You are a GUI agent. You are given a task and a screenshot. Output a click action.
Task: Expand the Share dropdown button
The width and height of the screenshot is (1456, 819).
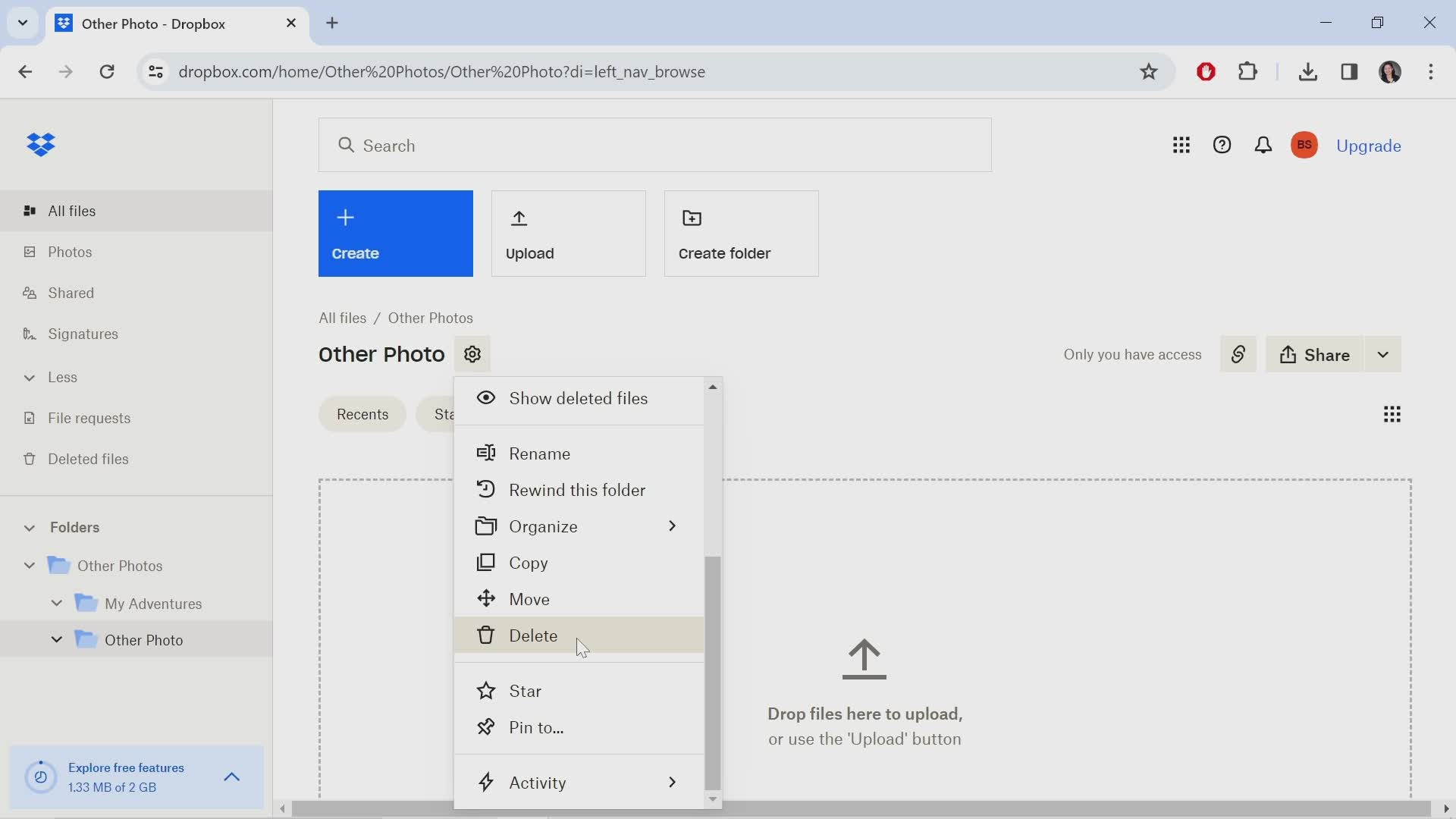[1384, 355]
